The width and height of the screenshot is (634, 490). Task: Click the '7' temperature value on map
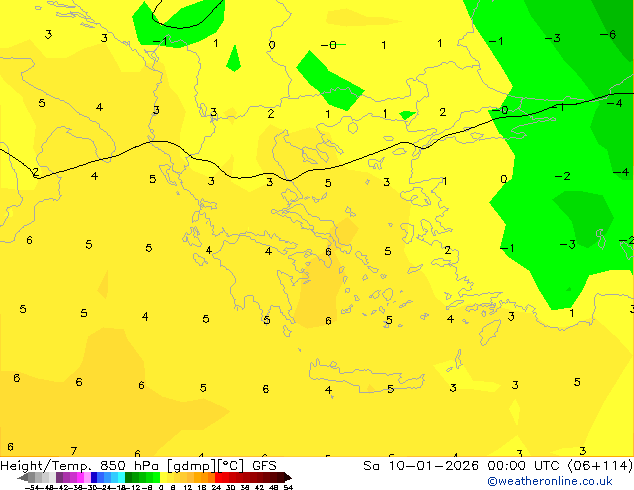[74, 451]
